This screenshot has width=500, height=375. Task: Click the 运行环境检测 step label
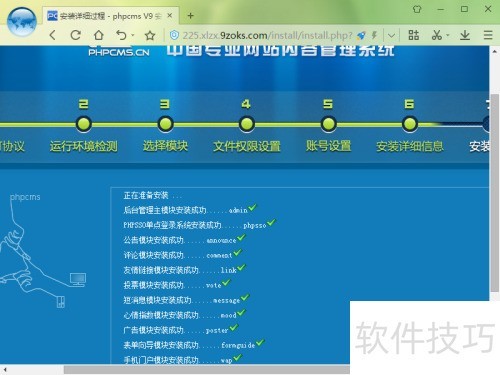(83, 146)
